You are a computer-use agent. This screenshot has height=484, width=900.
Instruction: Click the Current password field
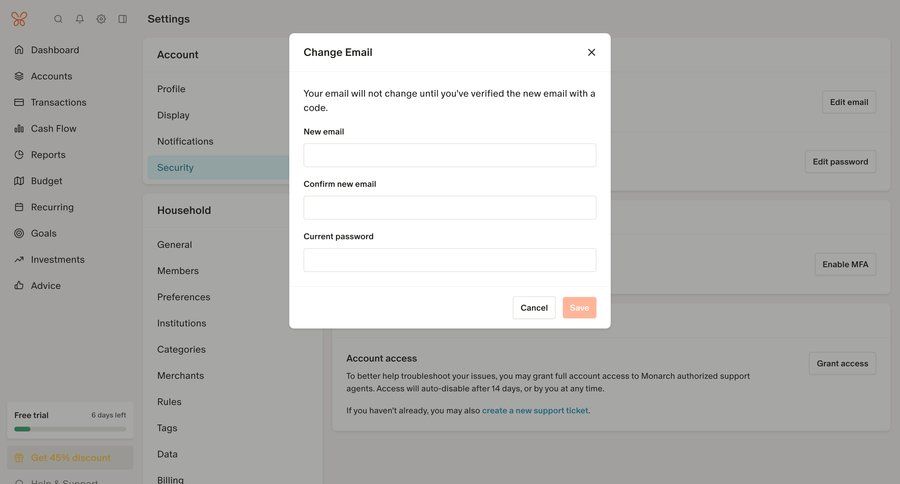click(450, 260)
